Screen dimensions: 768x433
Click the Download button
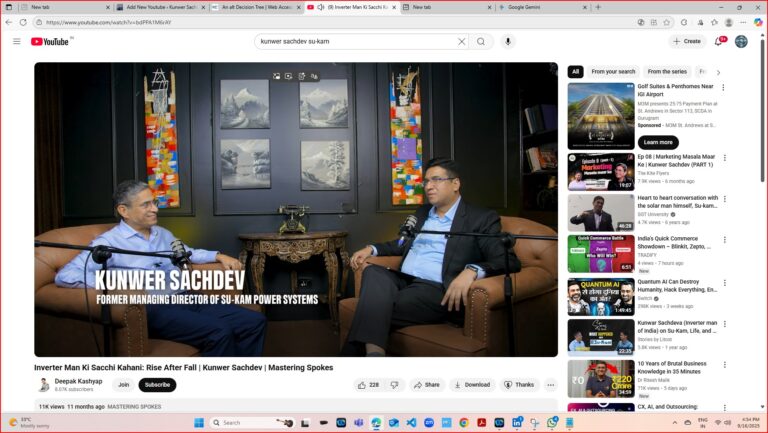472,385
